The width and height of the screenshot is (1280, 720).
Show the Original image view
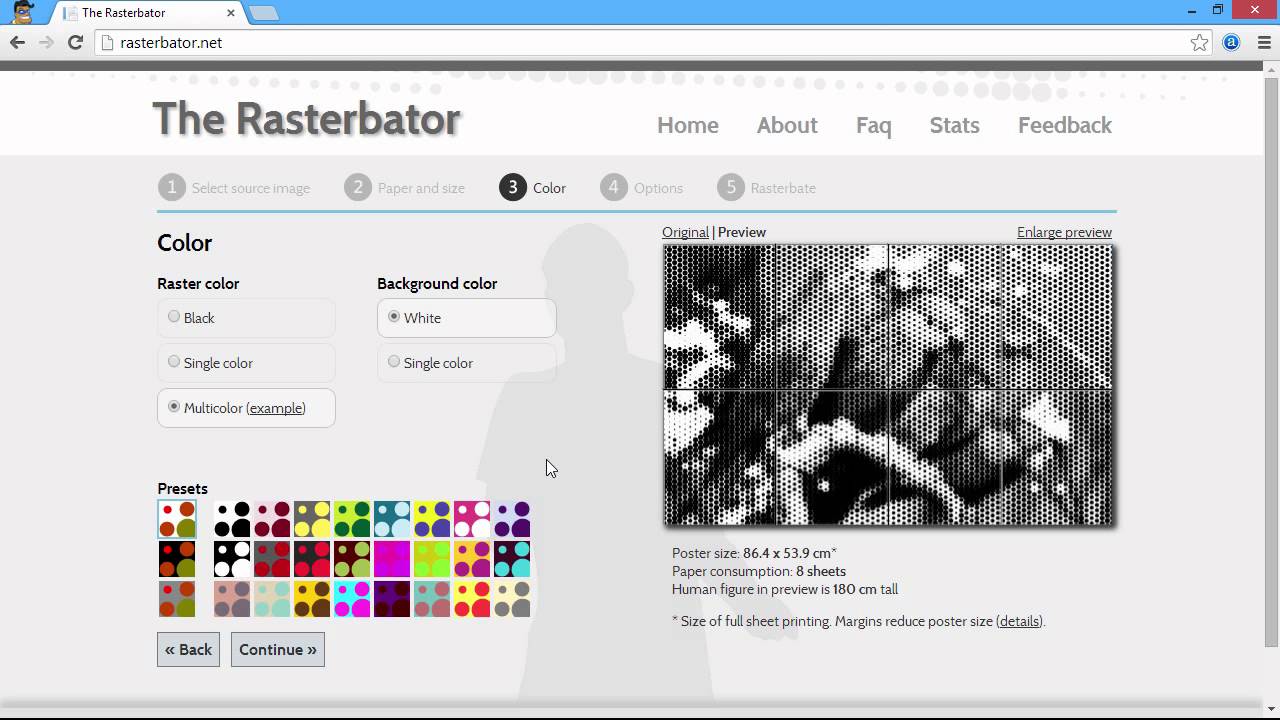(x=685, y=232)
